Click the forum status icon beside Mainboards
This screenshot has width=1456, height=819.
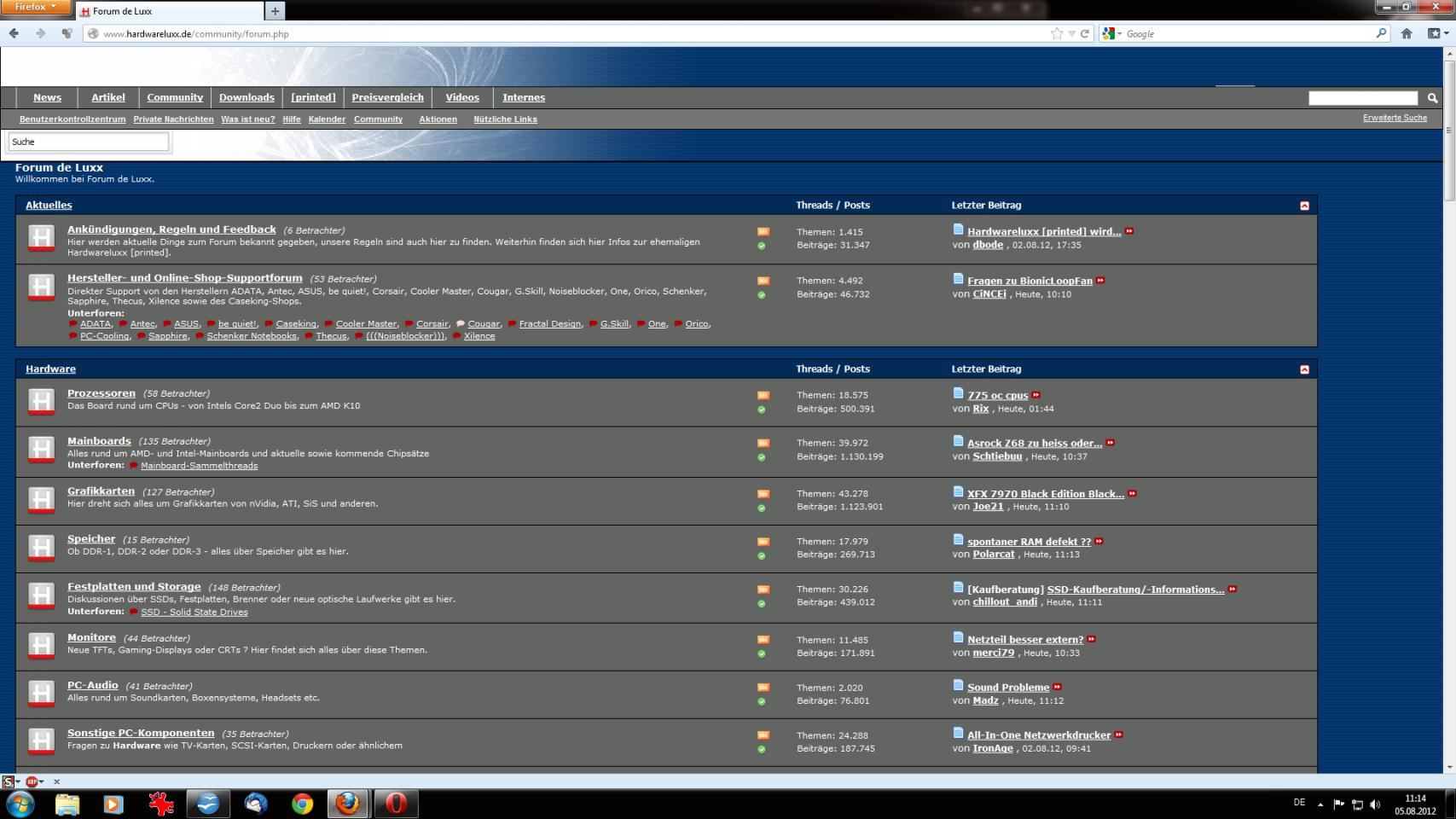[41, 450]
